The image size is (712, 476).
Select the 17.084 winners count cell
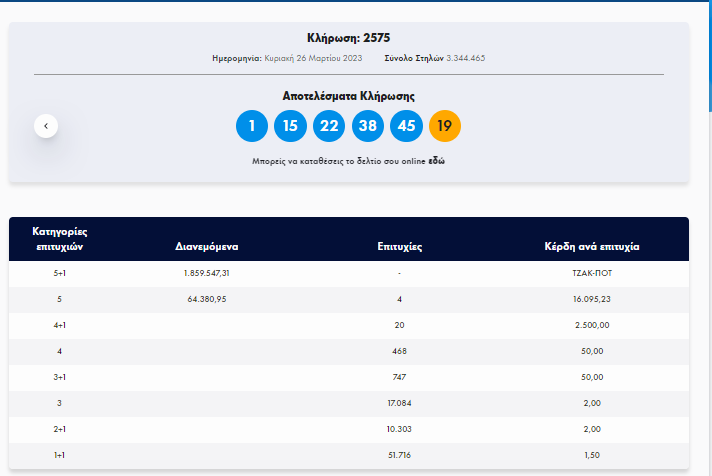[399, 403]
